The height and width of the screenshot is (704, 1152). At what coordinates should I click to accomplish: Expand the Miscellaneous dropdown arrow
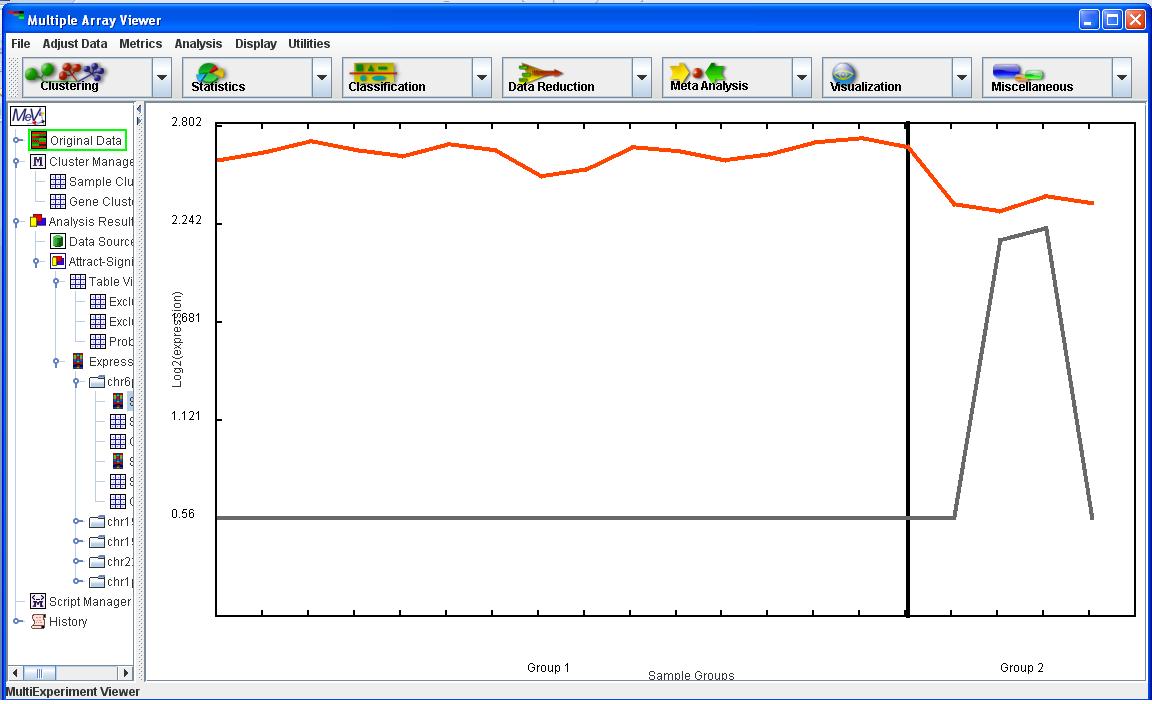click(1122, 77)
